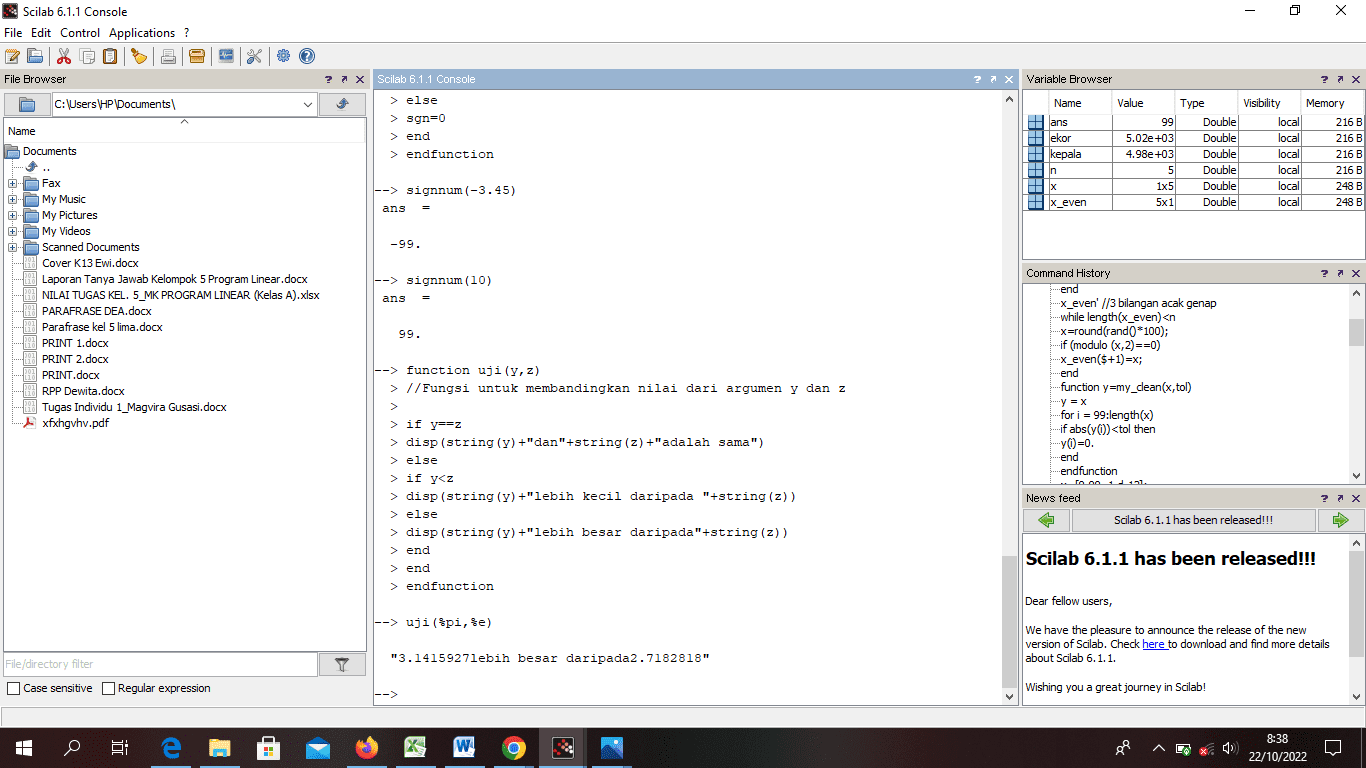The height and width of the screenshot is (768, 1366).
Task: Sort variables by Name column header
Action: pyautogui.click(x=1080, y=103)
